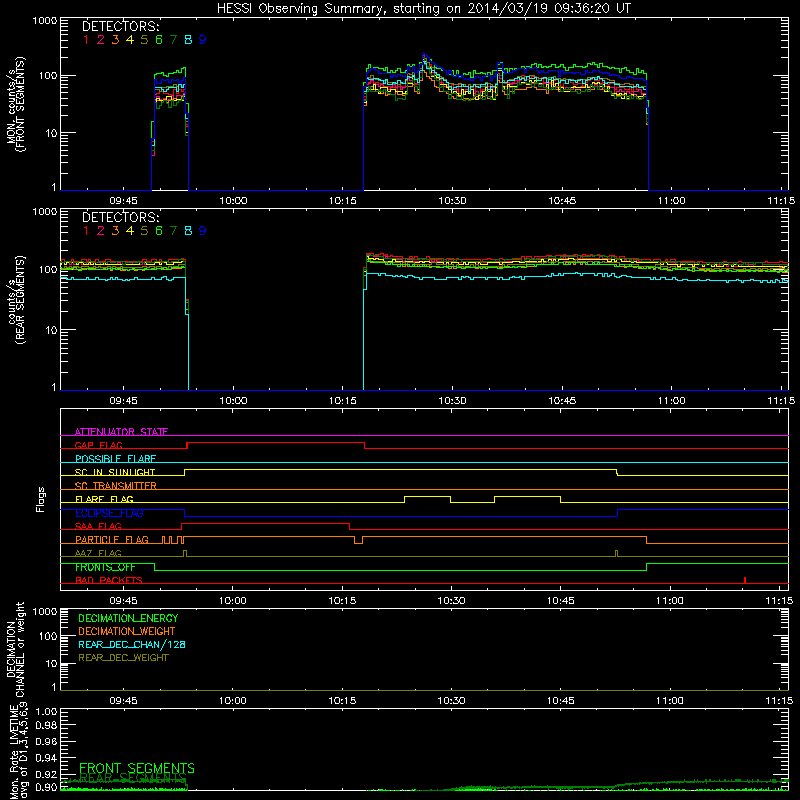The width and height of the screenshot is (800, 800).
Task: Click detector 2 in the front segments legend
Action: coord(101,40)
